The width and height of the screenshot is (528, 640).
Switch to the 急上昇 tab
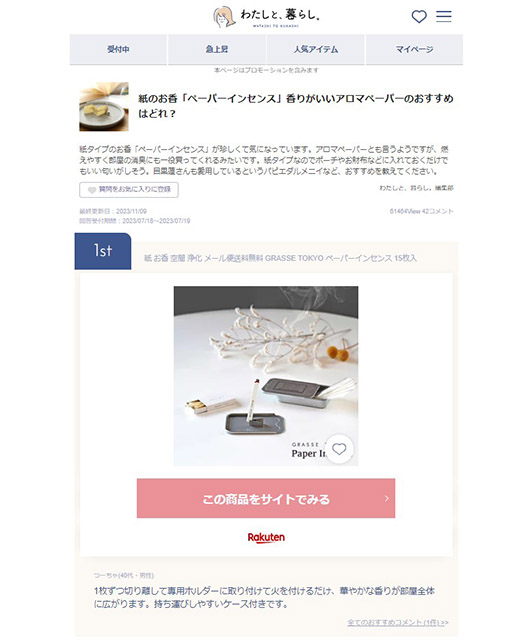pyautogui.click(x=217, y=49)
